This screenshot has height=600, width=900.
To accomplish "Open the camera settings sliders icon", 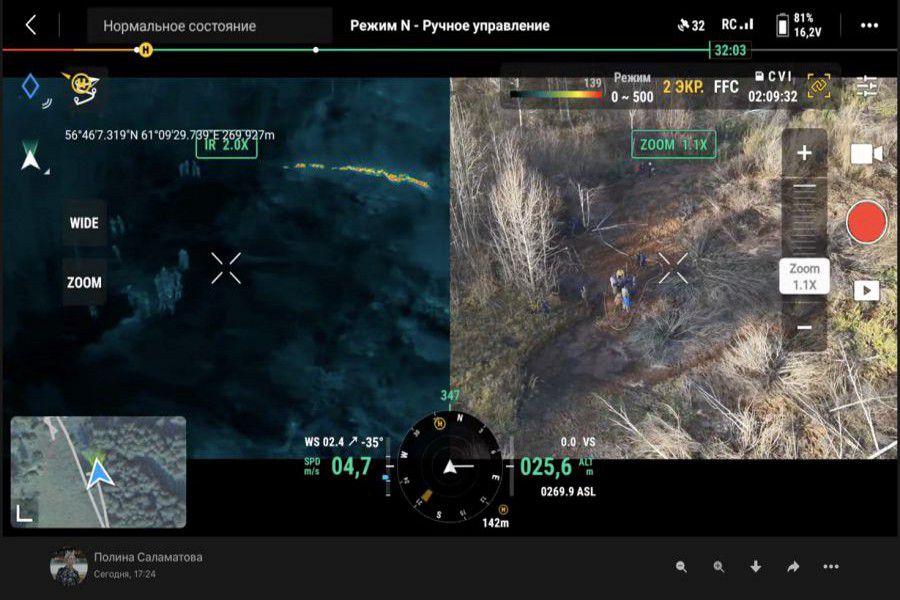I will coord(866,86).
